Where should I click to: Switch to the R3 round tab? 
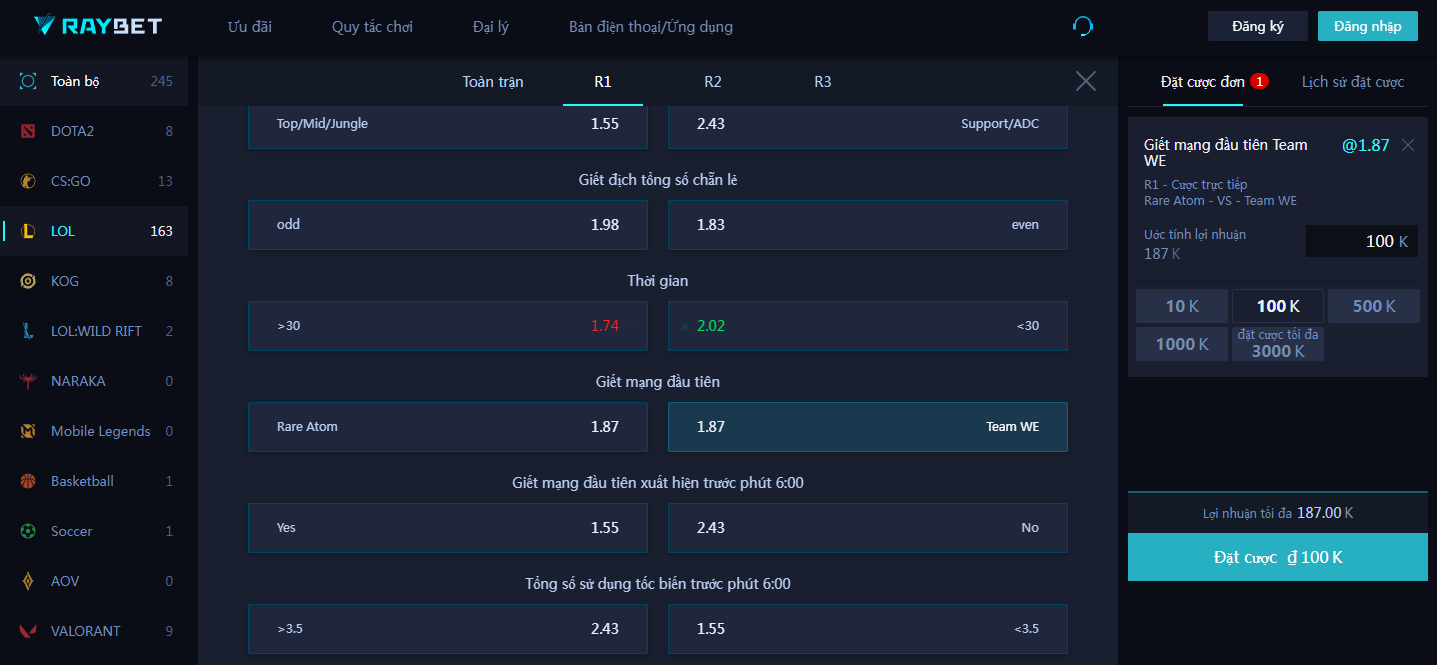(823, 82)
